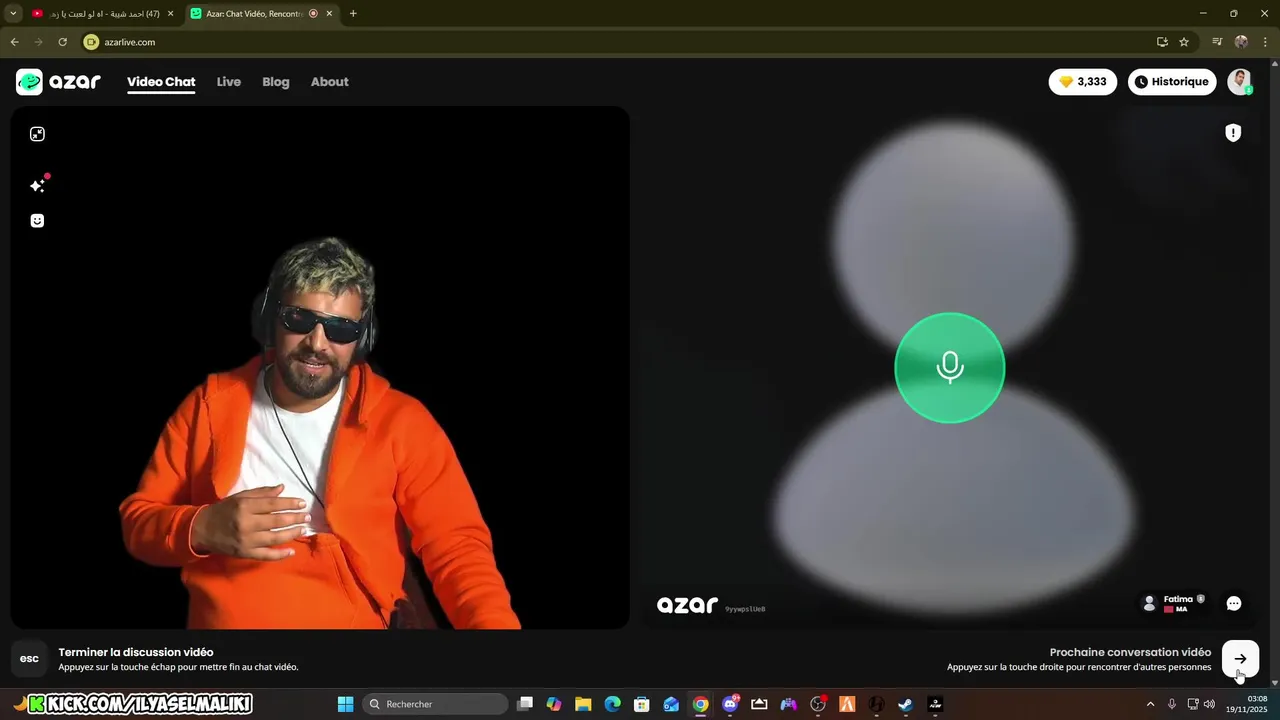This screenshot has width=1280, height=720.
Task: Open the About page
Action: click(330, 82)
